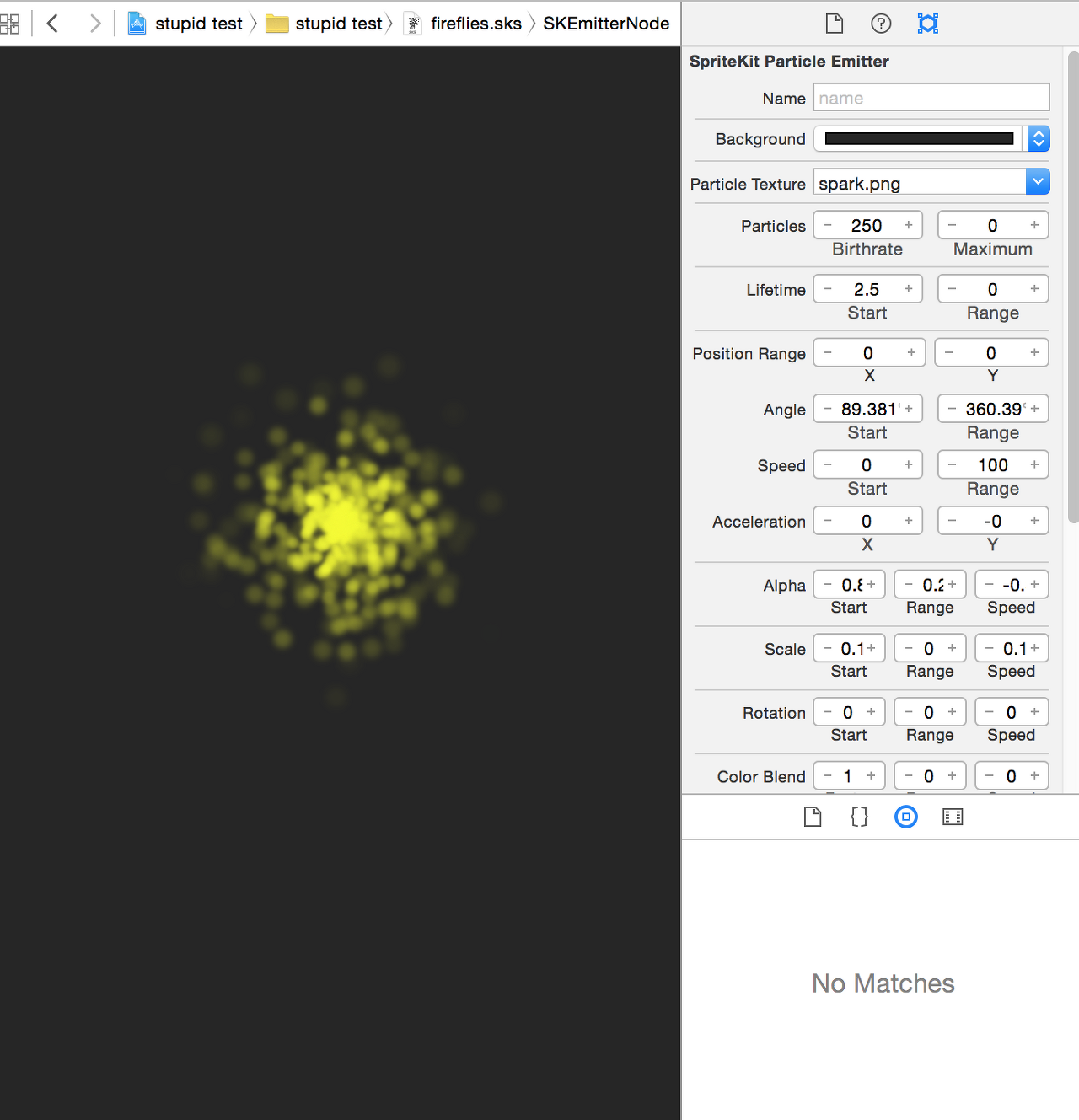Open the Particle Texture dropdown arrow
This screenshot has width=1079, height=1120.
(1038, 181)
